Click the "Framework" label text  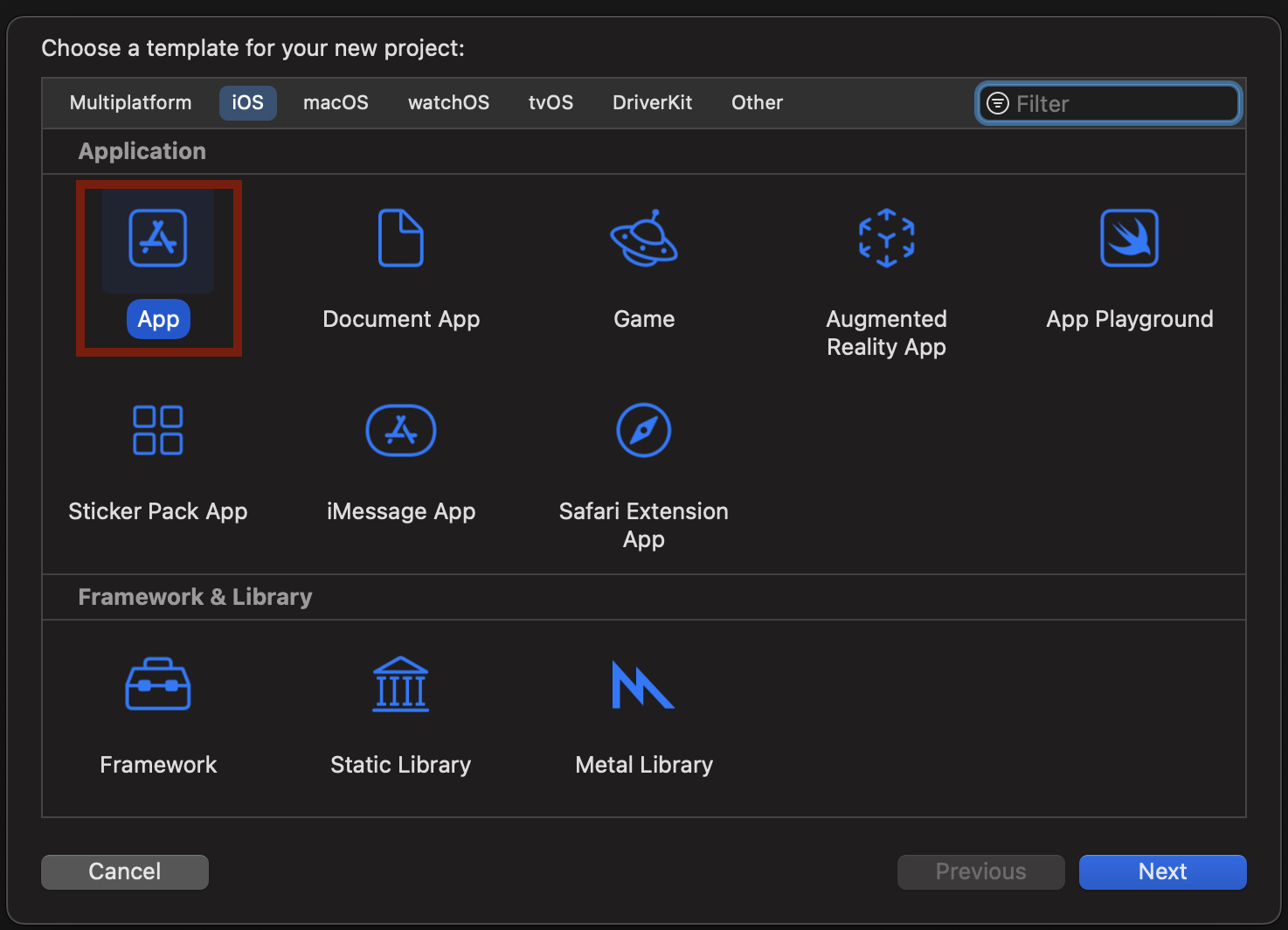[158, 766]
